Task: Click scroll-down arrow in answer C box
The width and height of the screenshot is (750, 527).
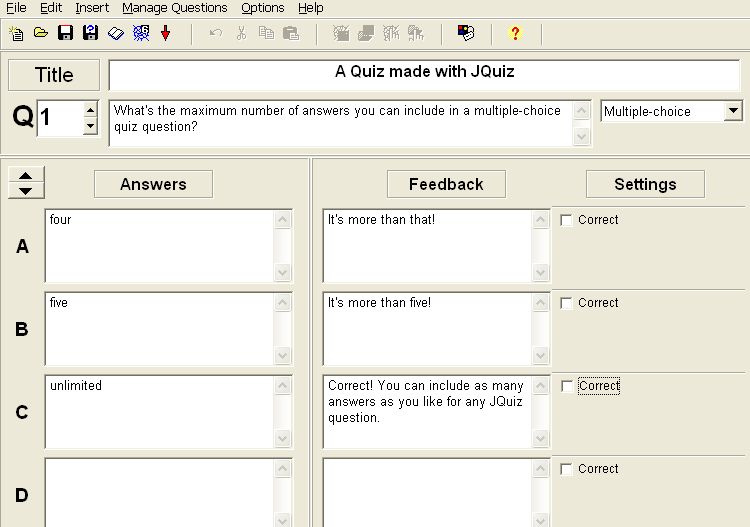Action: point(283,439)
